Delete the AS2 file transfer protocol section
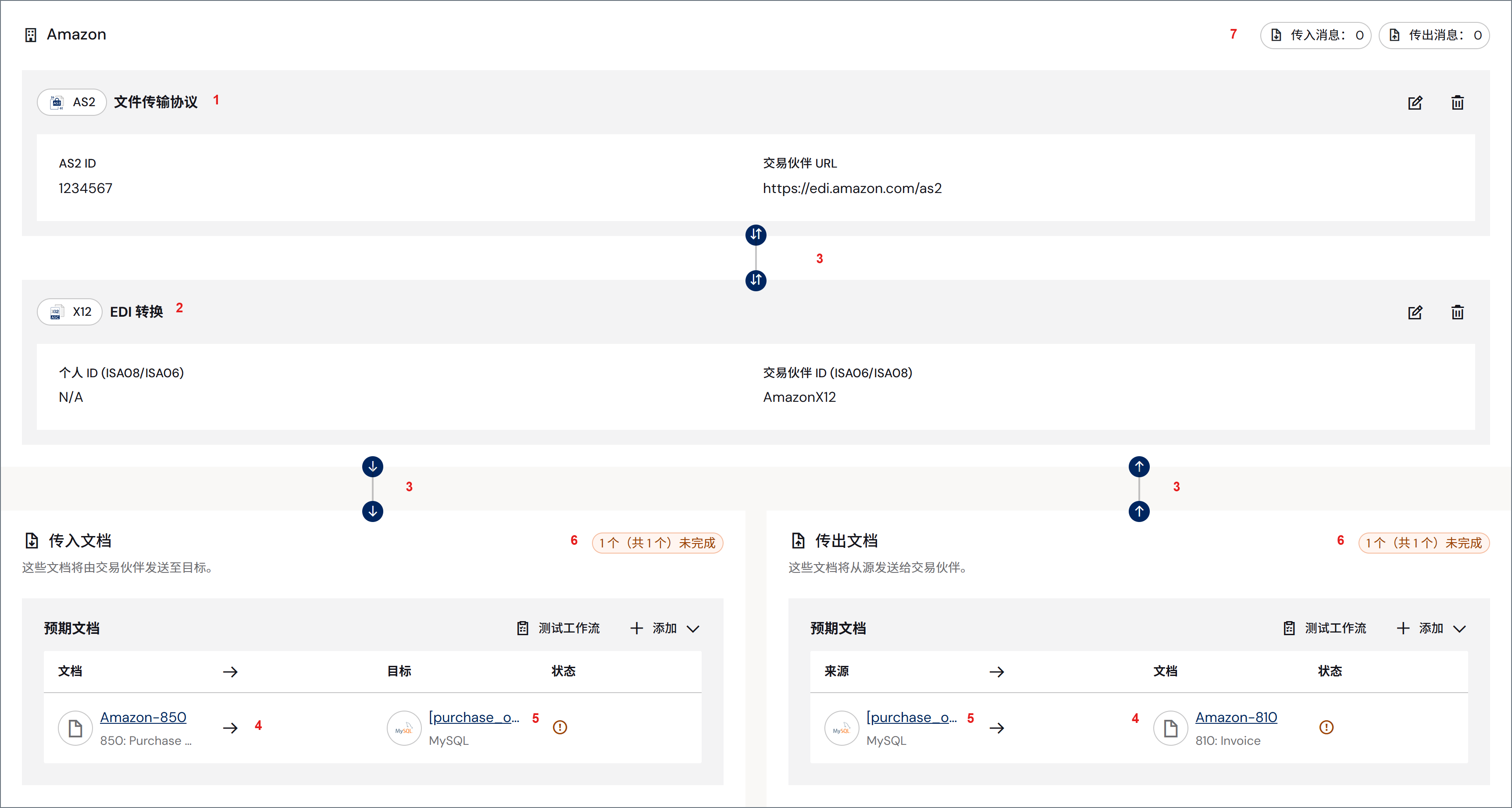Viewport: 1512px width, 808px height. point(1457,103)
